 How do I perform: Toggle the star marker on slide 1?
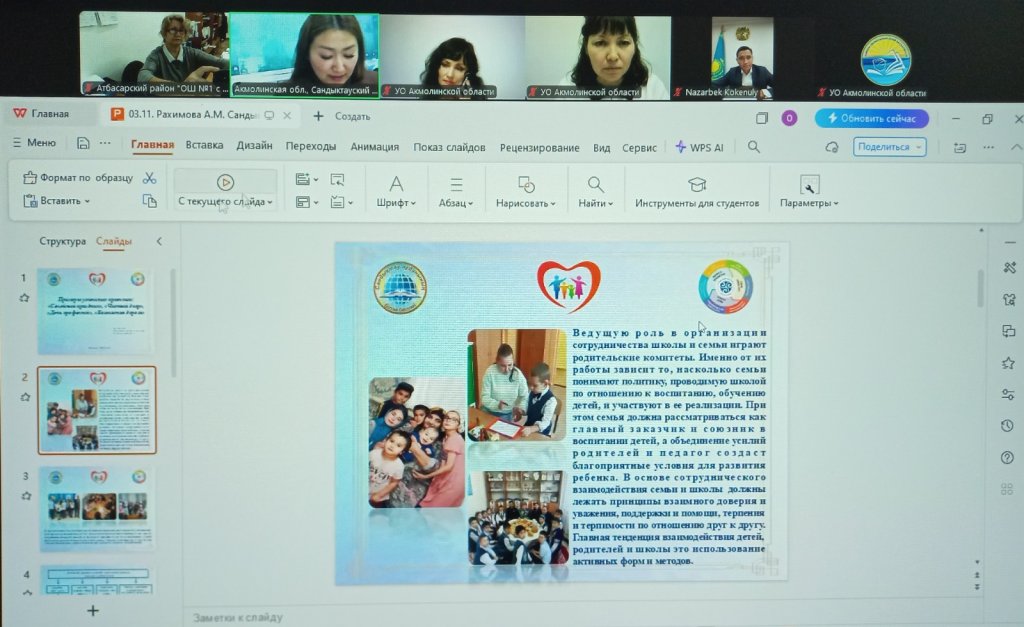pyautogui.click(x=25, y=297)
